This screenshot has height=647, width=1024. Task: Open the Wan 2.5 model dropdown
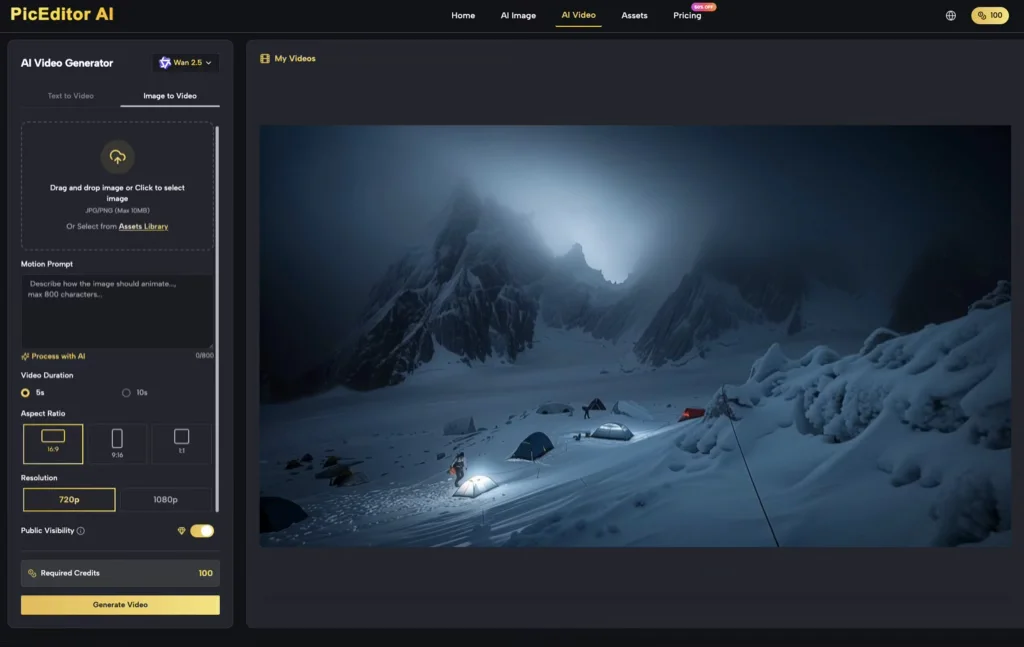pos(186,63)
